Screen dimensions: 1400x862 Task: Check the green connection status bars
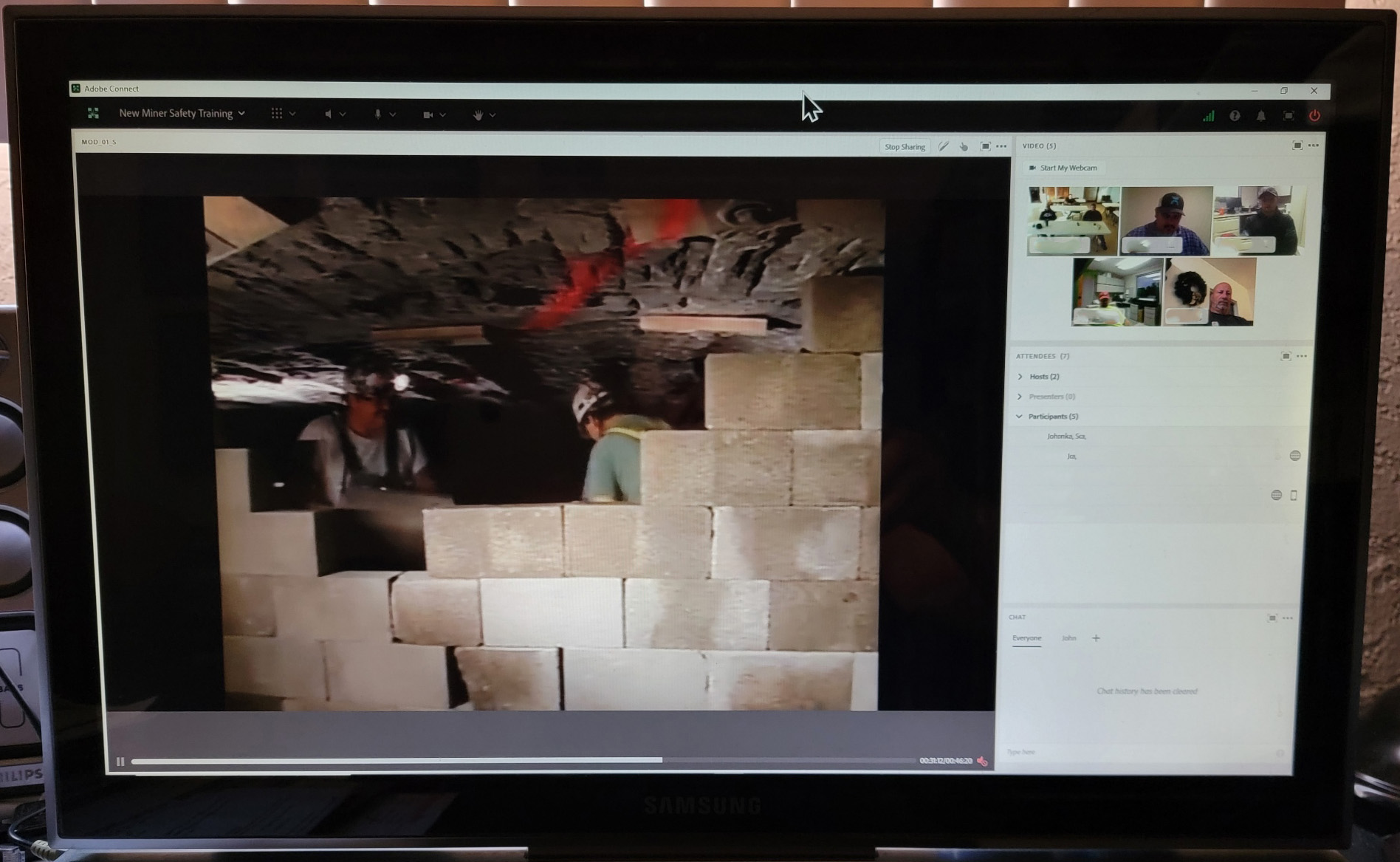[x=1208, y=116]
